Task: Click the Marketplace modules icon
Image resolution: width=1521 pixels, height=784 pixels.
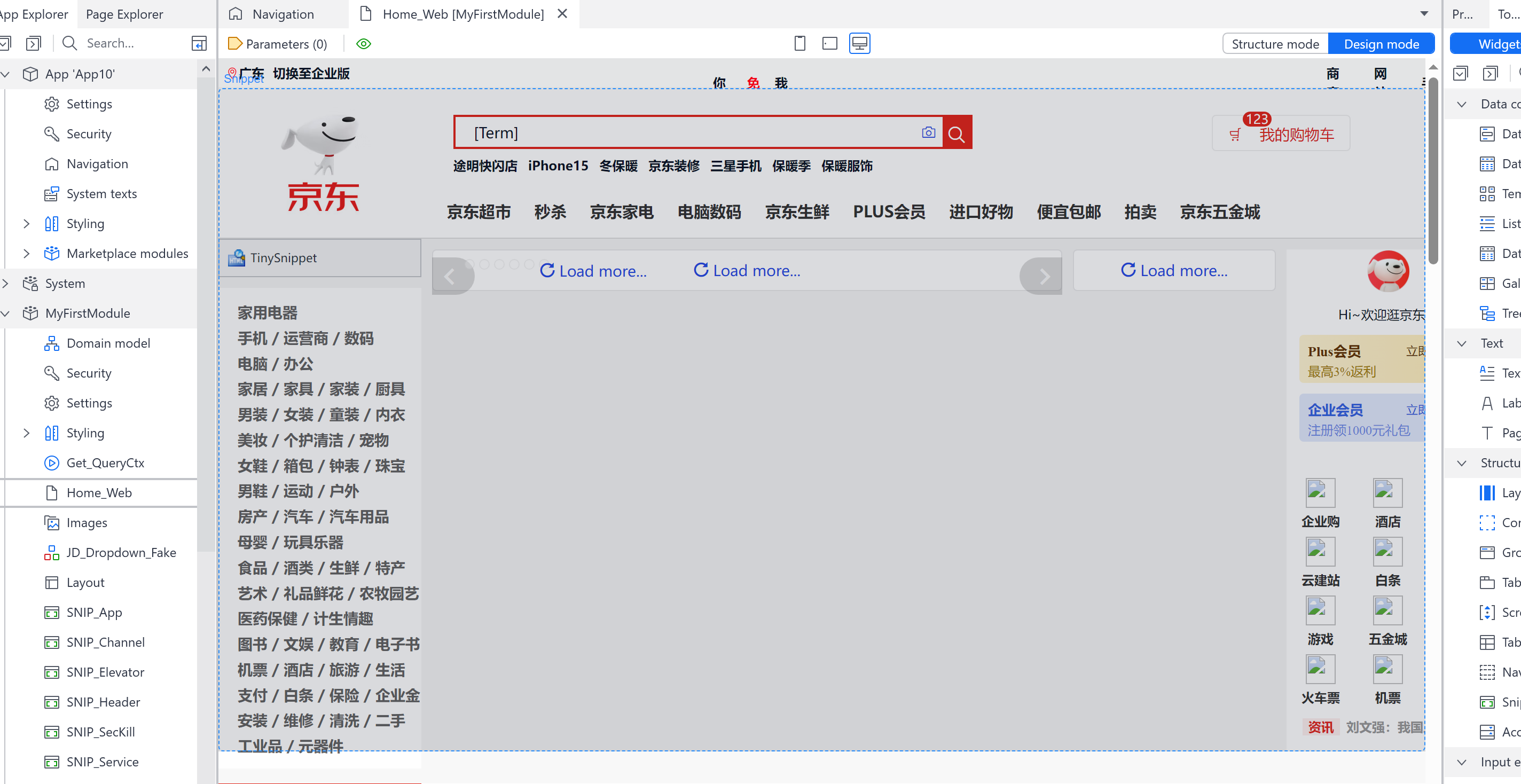Action: [52, 253]
